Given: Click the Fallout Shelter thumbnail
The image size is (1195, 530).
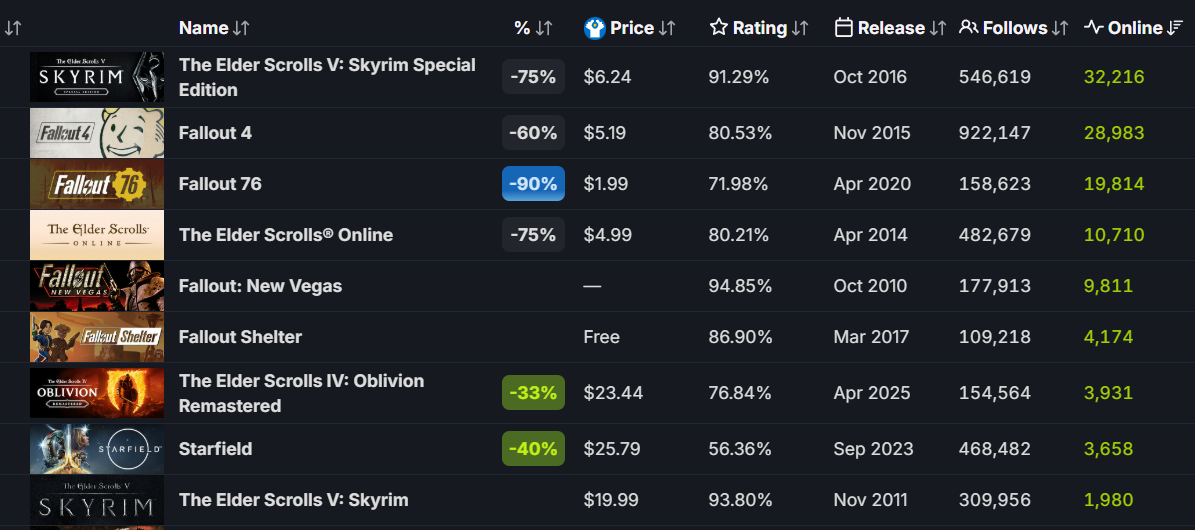Looking at the screenshot, I should point(96,337).
